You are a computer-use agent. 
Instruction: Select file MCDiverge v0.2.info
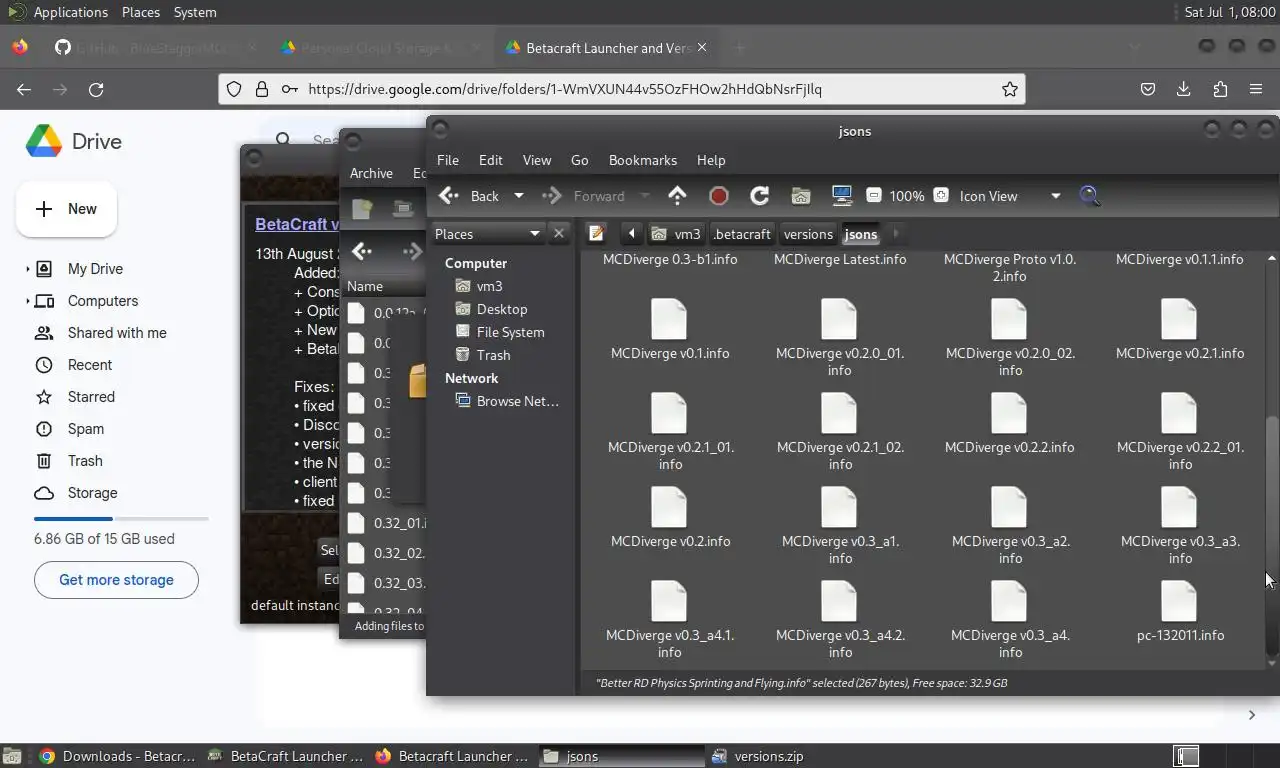(x=669, y=518)
